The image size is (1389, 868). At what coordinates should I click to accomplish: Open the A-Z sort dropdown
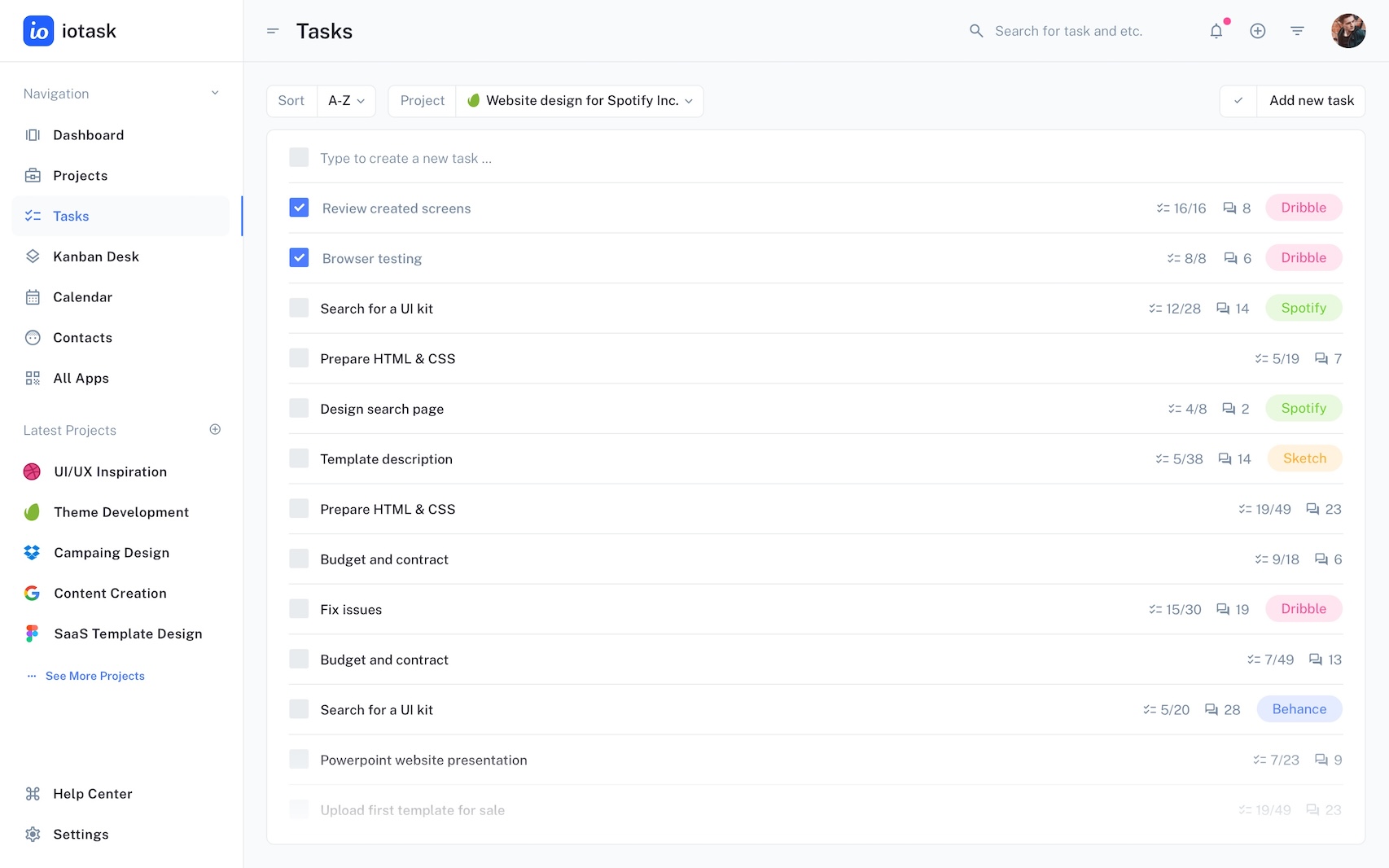pyautogui.click(x=346, y=101)
